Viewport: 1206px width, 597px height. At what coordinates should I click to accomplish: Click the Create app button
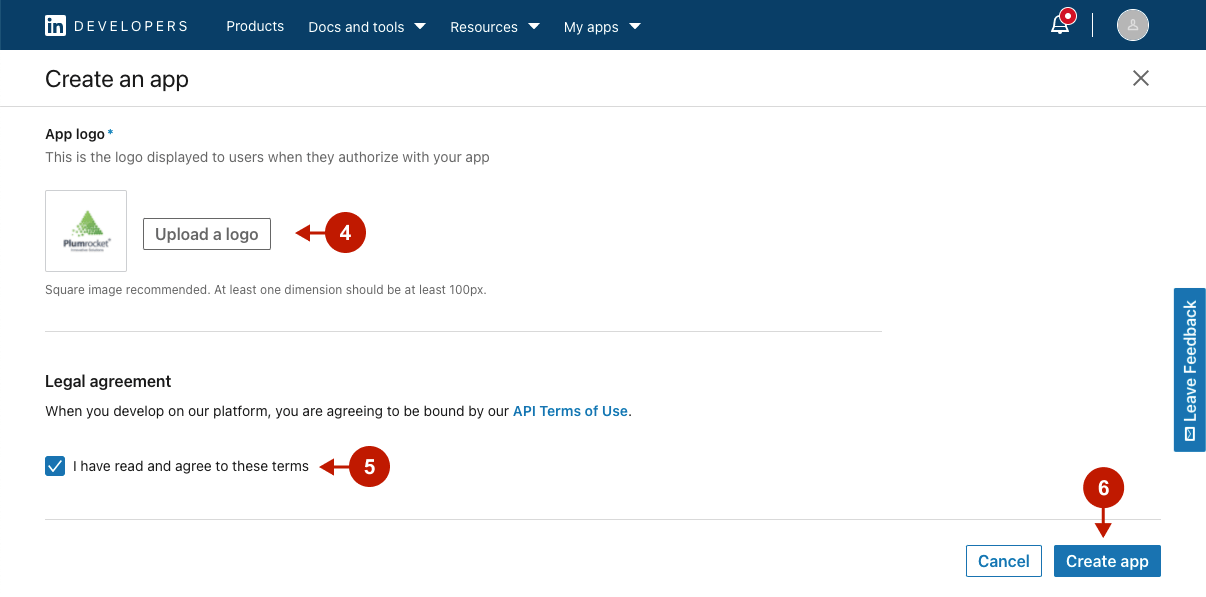[1107, 561]
